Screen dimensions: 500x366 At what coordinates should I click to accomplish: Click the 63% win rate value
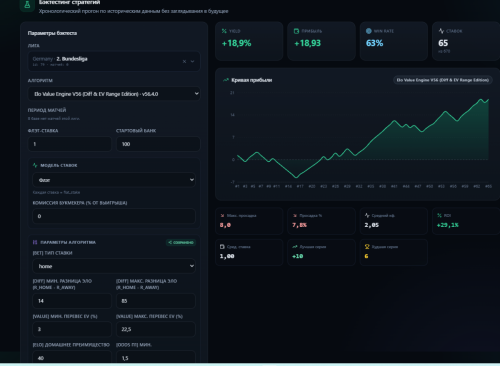point(375,43)
